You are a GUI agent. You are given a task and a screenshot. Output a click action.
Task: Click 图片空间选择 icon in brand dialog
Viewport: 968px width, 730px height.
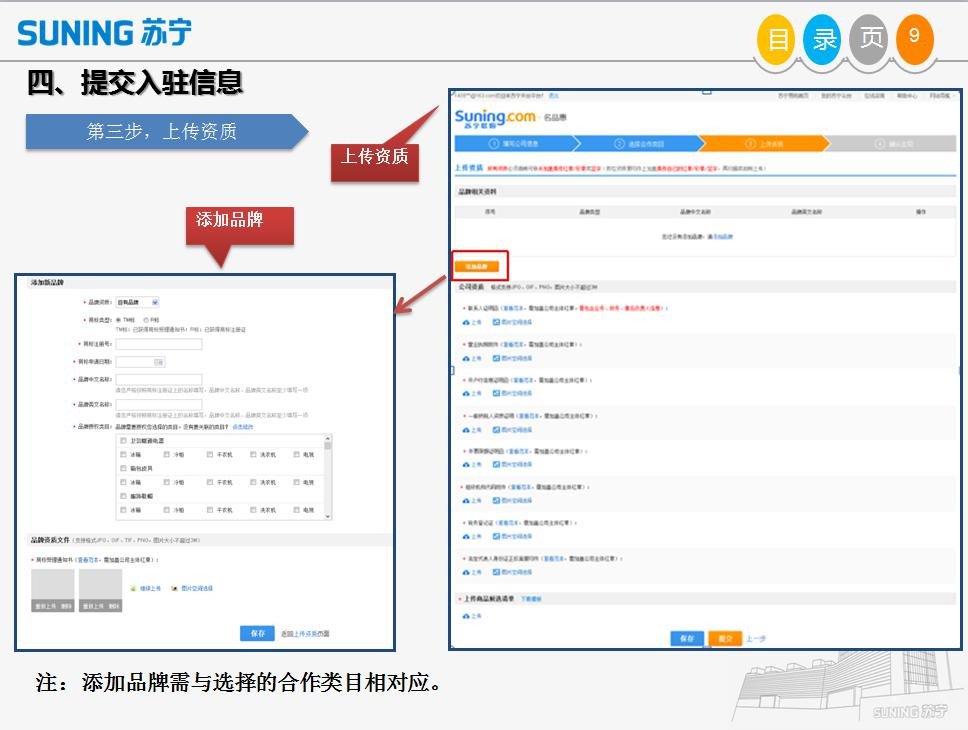[x=174, y=589]
